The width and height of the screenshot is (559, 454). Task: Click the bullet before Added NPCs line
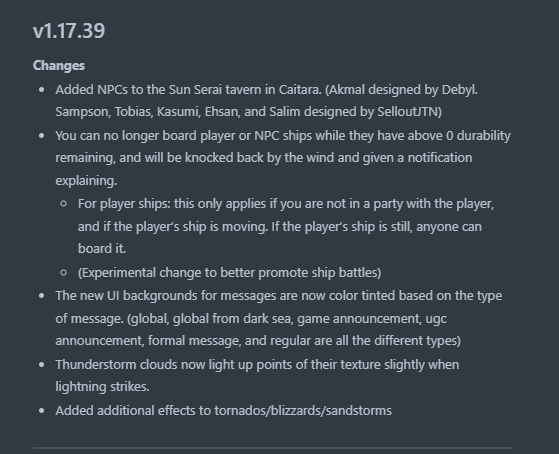click(42, 90)
